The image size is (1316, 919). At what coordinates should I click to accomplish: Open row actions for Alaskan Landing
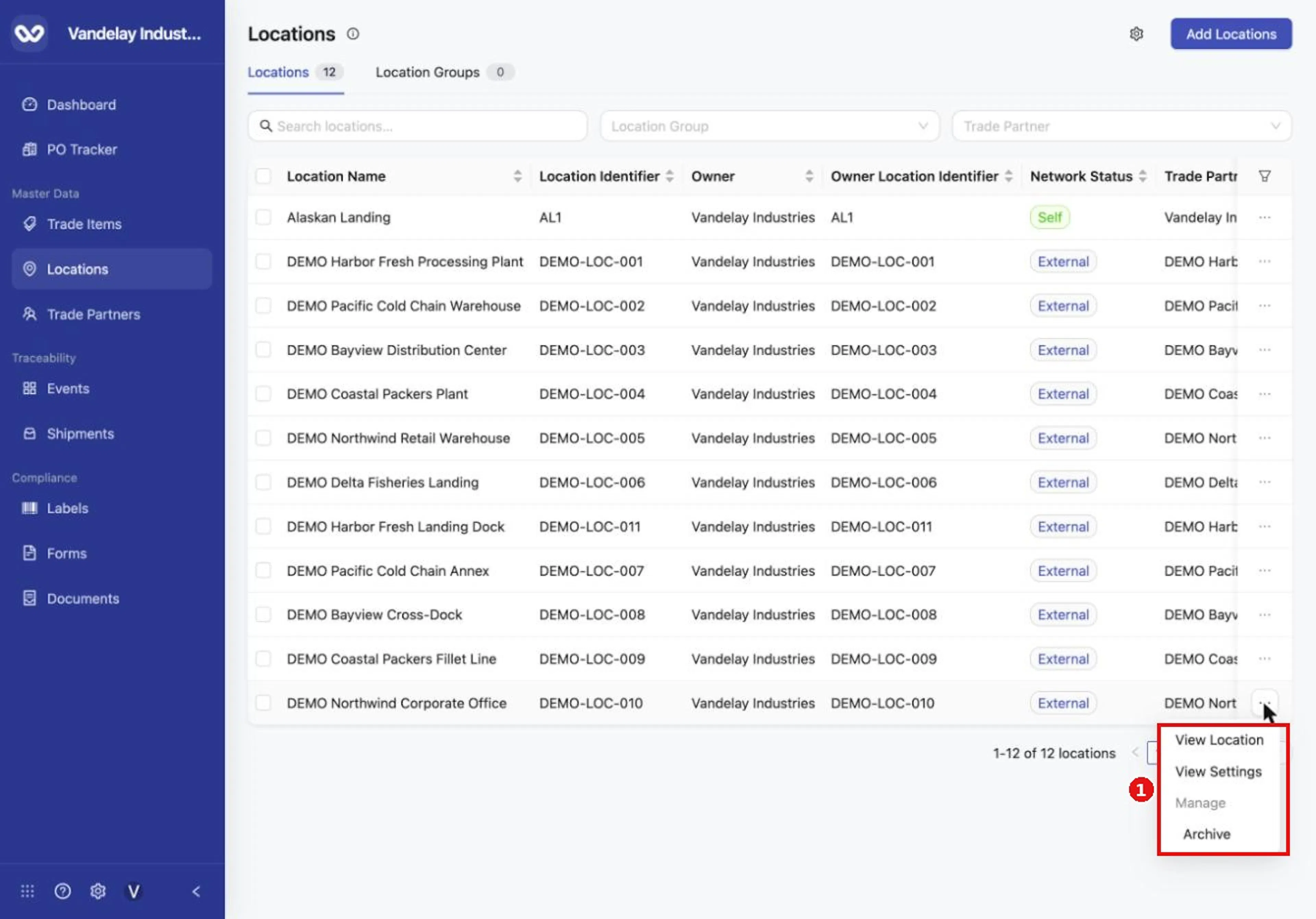pyautogui.click(x=1264, y=218)
